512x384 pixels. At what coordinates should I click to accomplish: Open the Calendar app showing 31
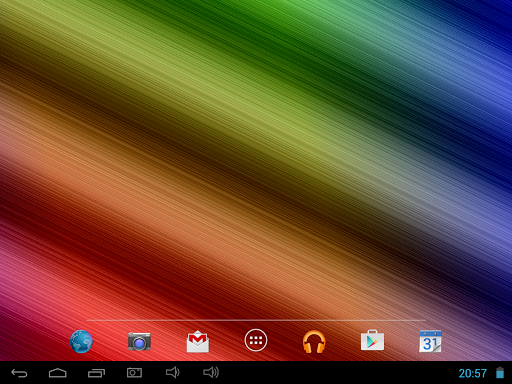(430, 341)
